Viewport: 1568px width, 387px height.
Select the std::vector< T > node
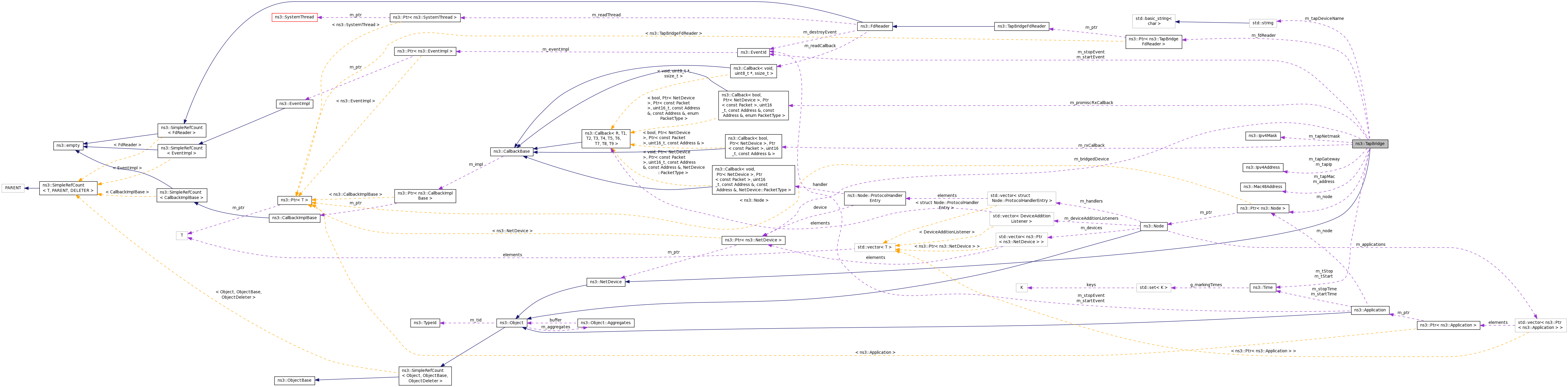pyautogui.click(x=875, y=247)
